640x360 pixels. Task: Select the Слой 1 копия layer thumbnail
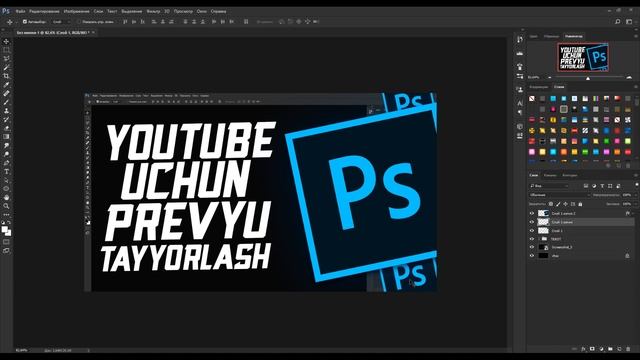tap(543, 222)
